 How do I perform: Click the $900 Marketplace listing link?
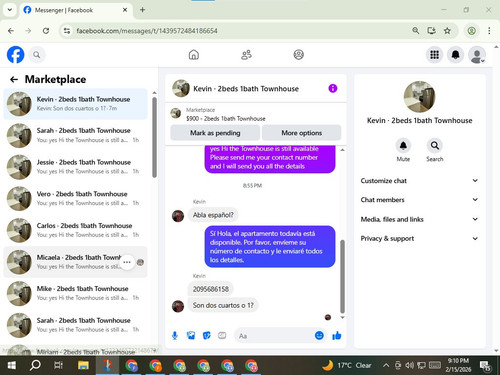[x=226, y=119]
